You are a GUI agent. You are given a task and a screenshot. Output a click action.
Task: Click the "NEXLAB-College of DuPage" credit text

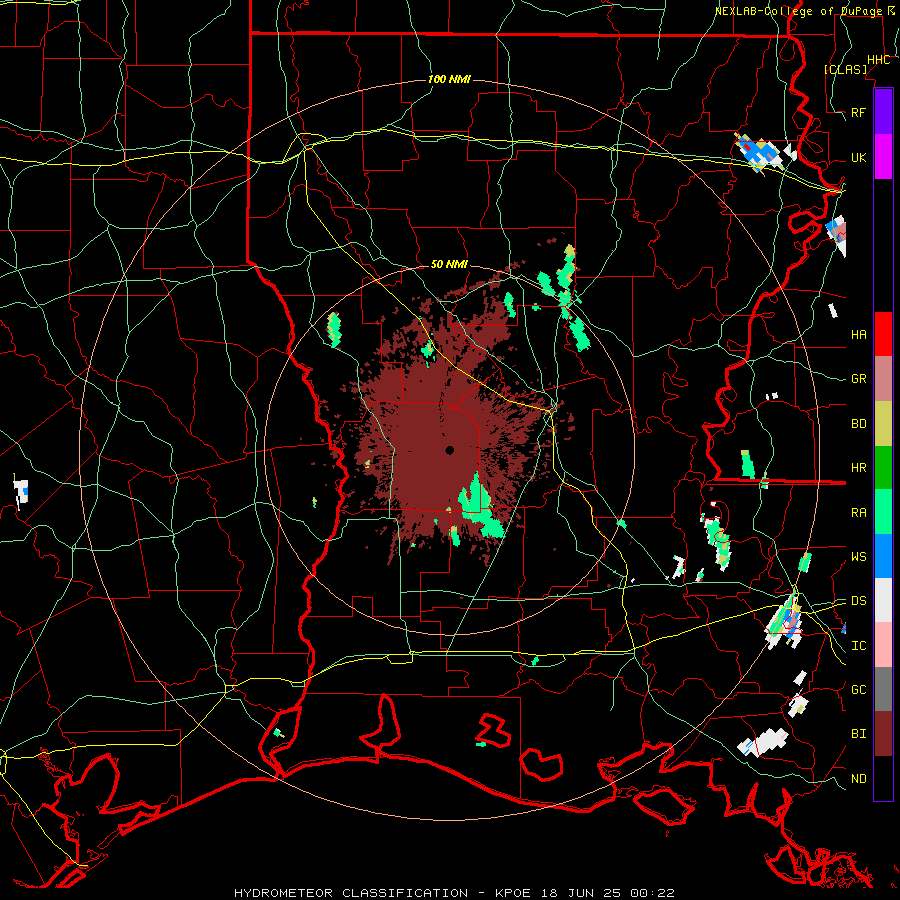798,11
